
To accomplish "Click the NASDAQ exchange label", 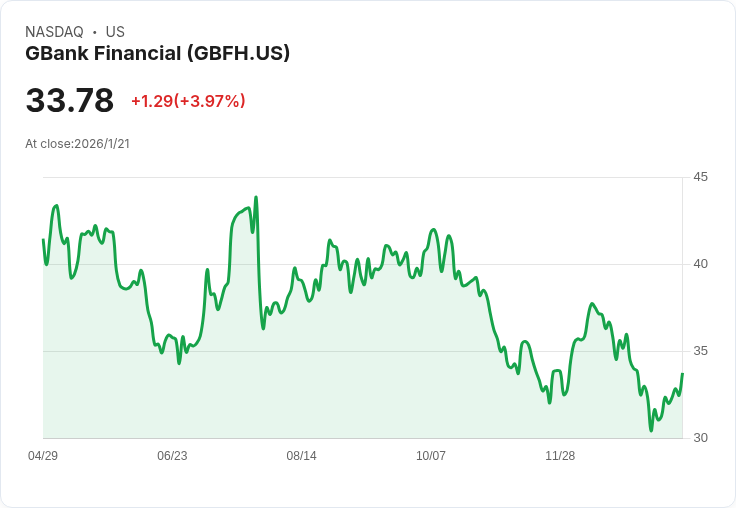I will point(54,32).
